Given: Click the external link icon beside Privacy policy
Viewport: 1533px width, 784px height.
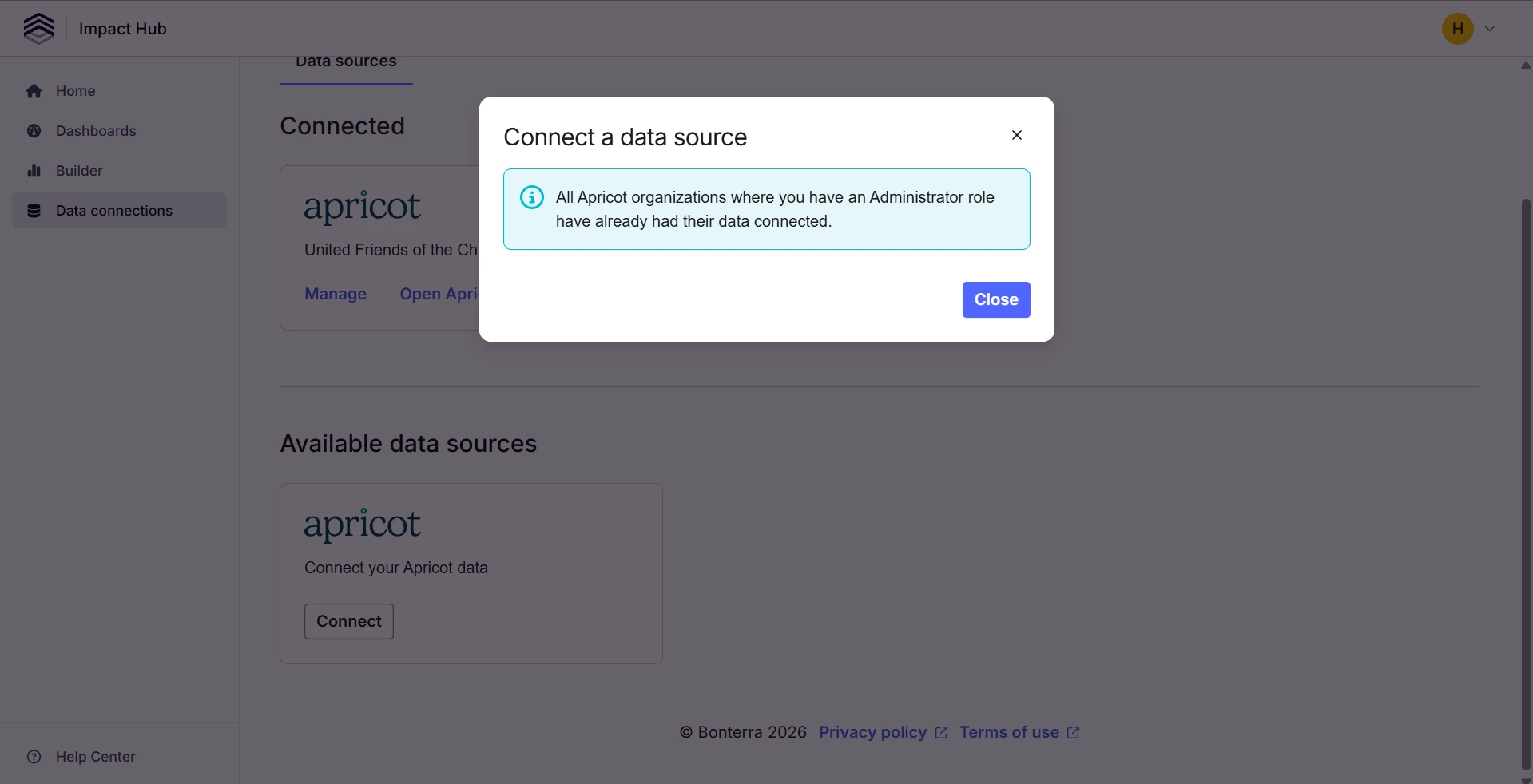Looking at the screenshot, I should tap(941, 733).
